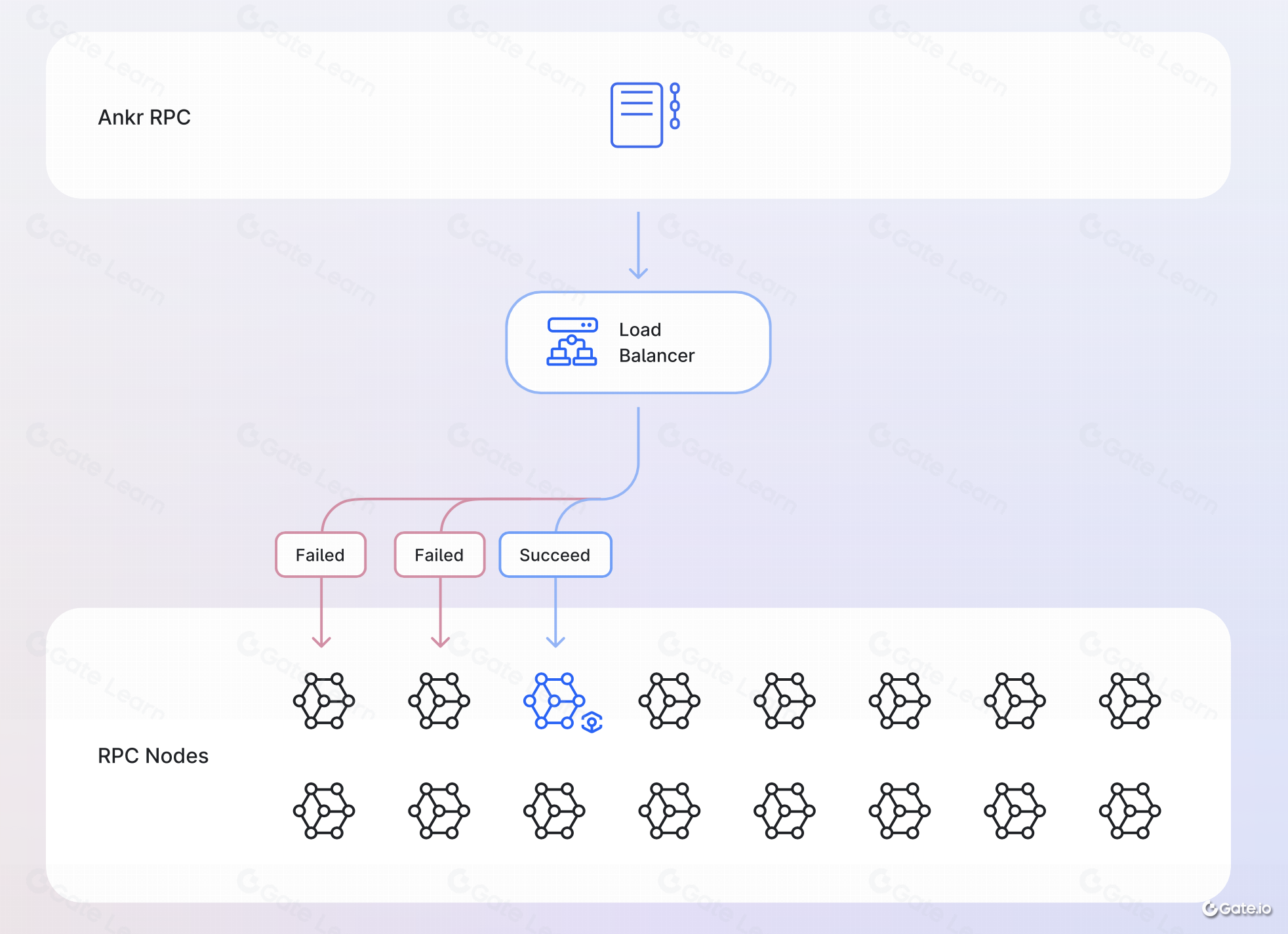Viewport: 1288px width, 934px height.
Task: Click the Ankr RPC document icon
Action: 645,115
